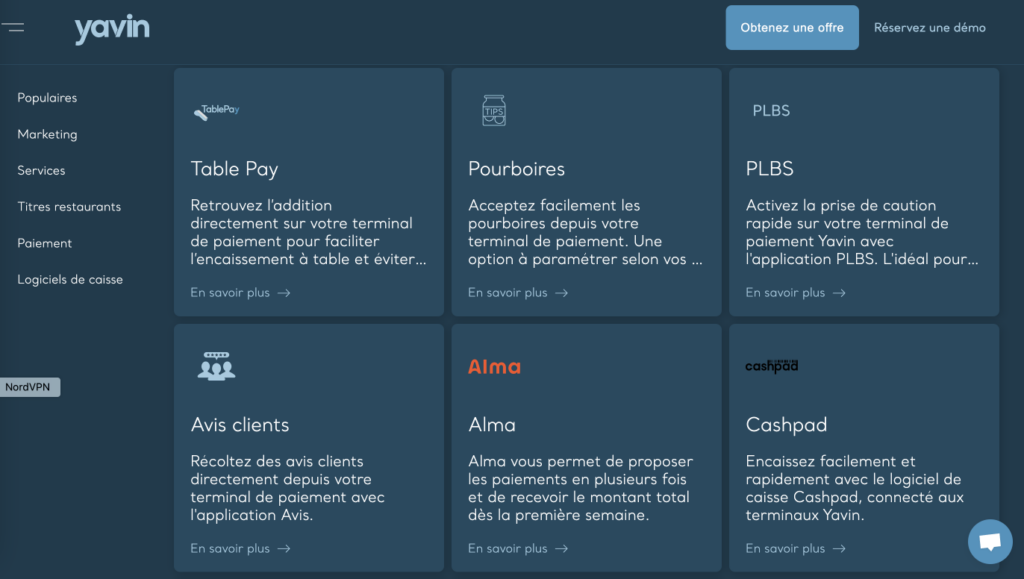The height and width of the screenshot is (579, 1024).
Task: Select Titres restaurants category
Action: pyautogui.click(x=69, y=207)
